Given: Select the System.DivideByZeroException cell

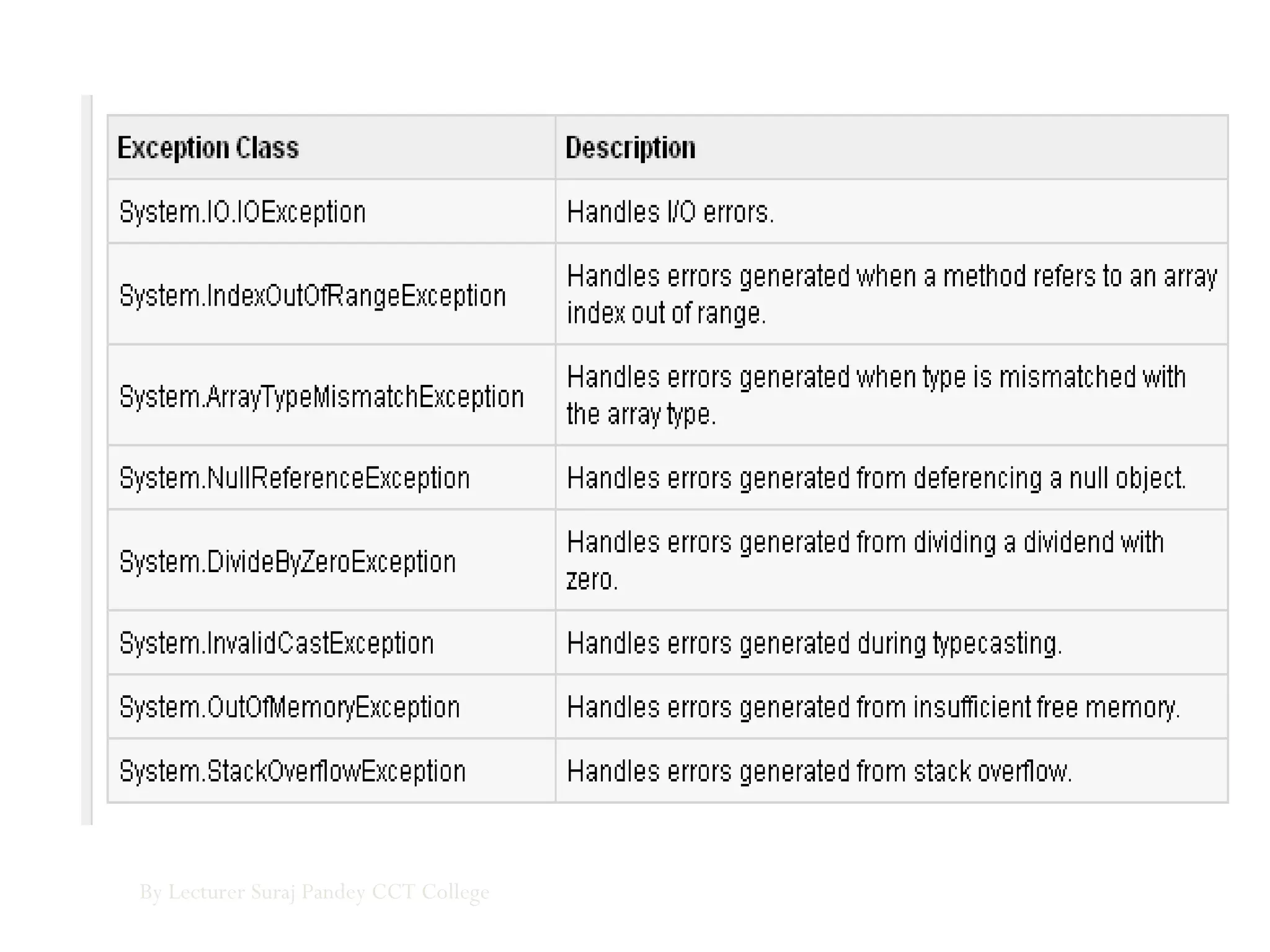Looking at the screenshot, I should 288,562.
